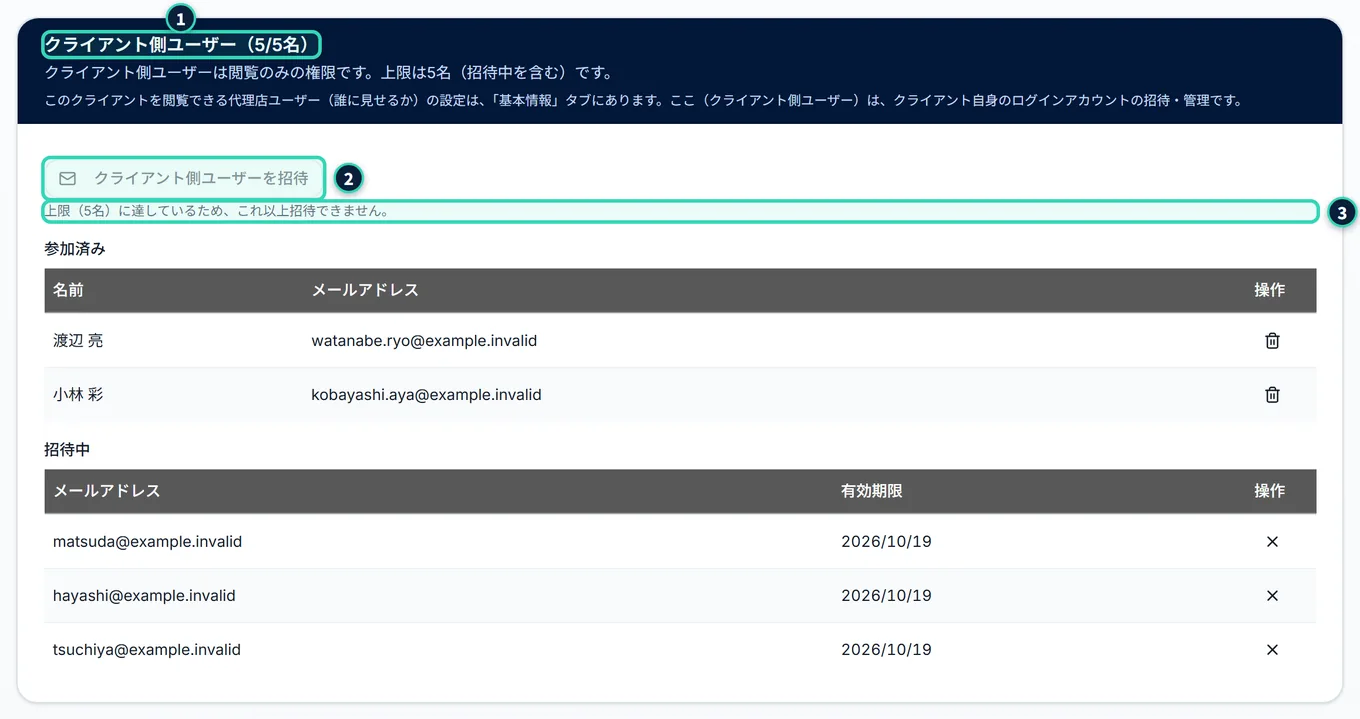Click 名前 column header in 参加済み table
Image resolution: width=1360 pixels, height=719 pixels.
(x=68, y=290)
